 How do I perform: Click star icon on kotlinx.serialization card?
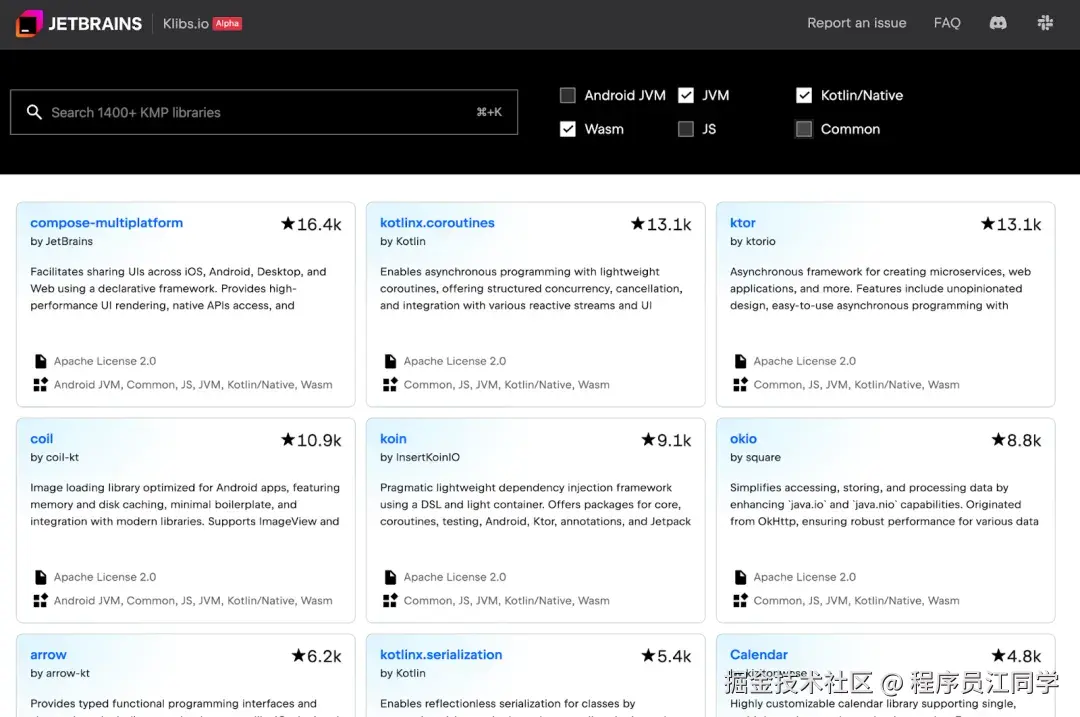point(648,655)
